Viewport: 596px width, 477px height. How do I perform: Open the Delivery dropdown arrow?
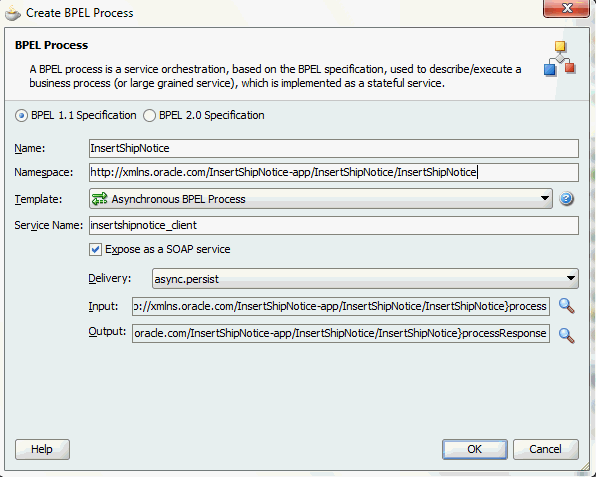[x=571, y=279]
